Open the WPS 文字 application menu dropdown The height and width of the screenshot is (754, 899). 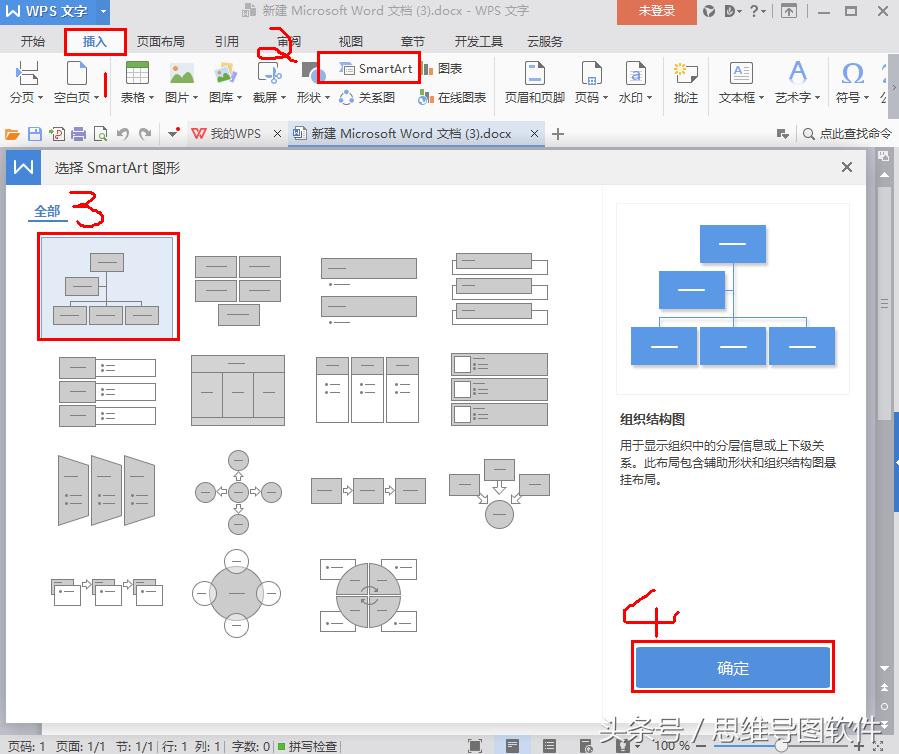pos(106,11)
